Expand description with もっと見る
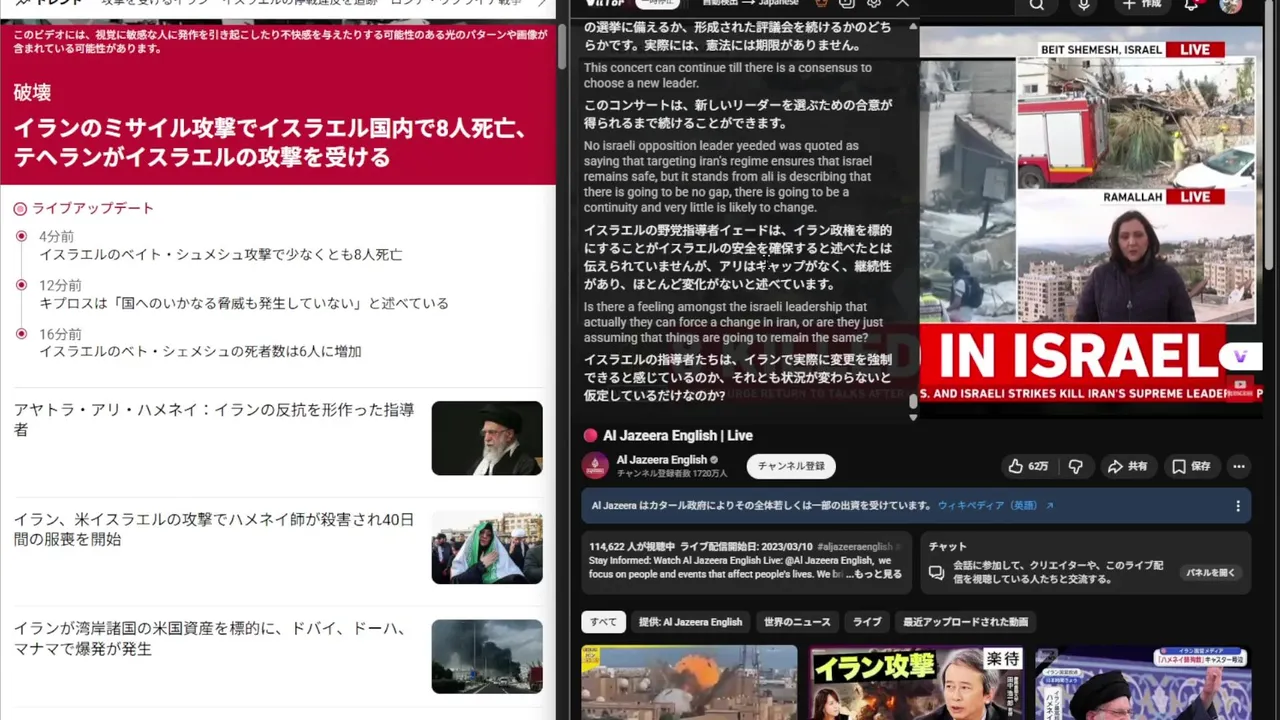 [875, 574]
